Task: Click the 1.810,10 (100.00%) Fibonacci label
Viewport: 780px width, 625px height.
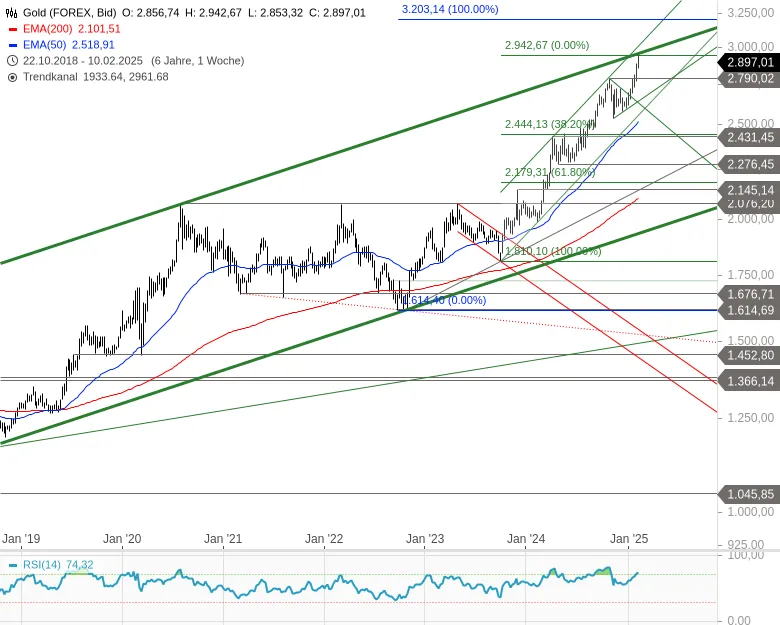Action: (553, 251)
